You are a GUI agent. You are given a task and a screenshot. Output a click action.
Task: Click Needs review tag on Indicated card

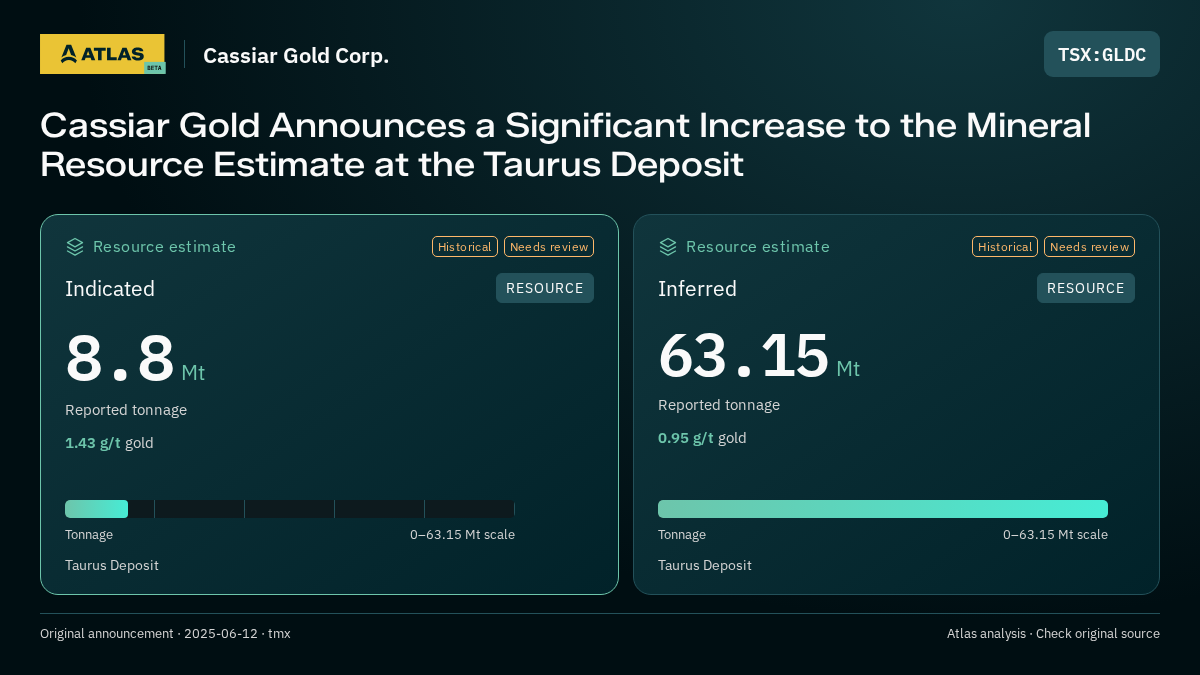[549, 247]
